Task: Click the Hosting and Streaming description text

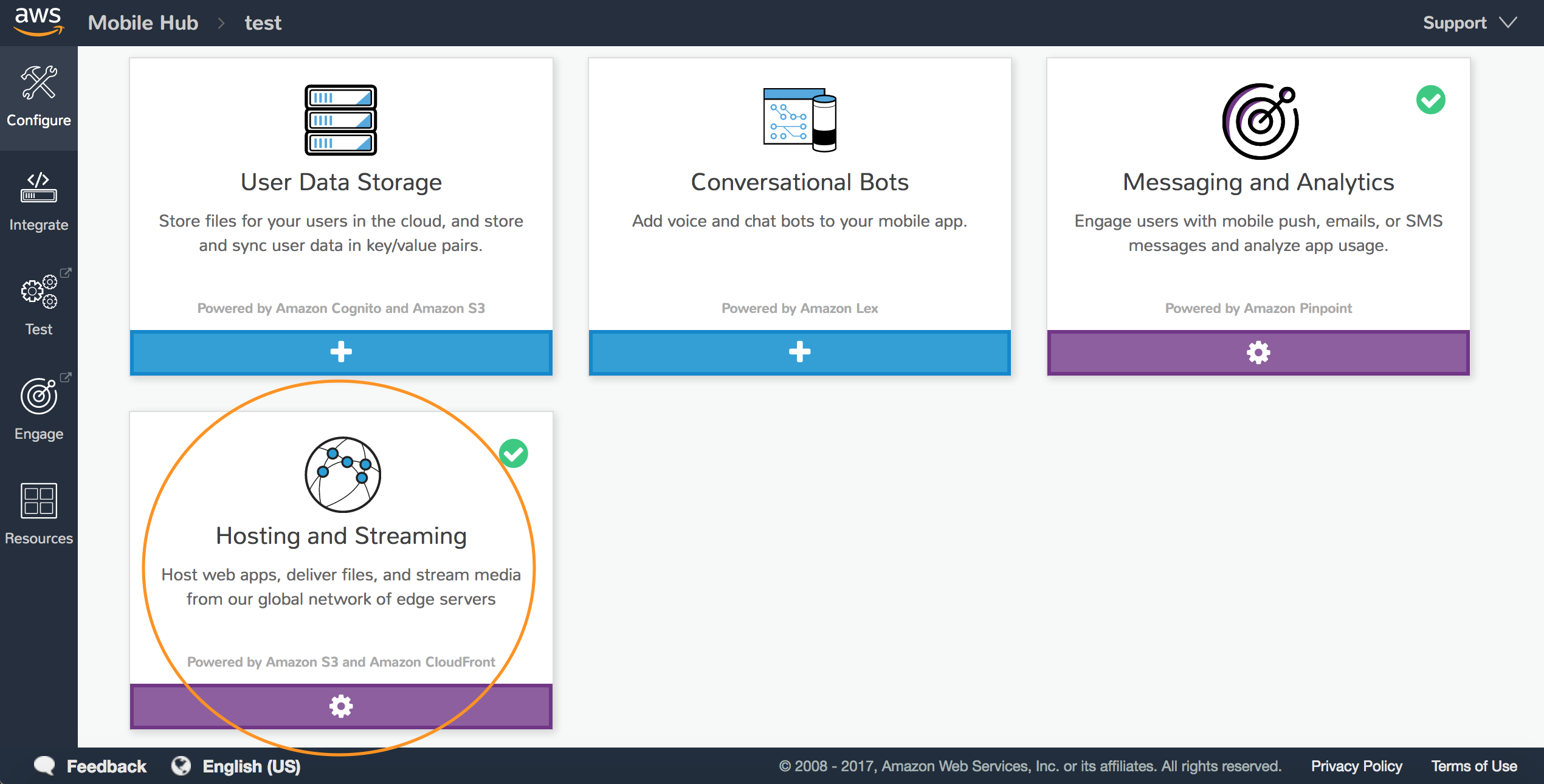Action: [x=341, y=587]
